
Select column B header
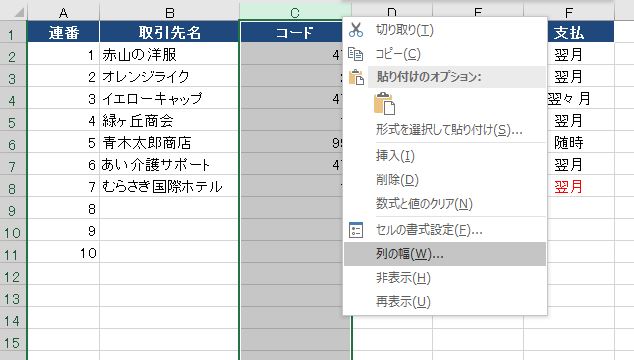(169, 13)
